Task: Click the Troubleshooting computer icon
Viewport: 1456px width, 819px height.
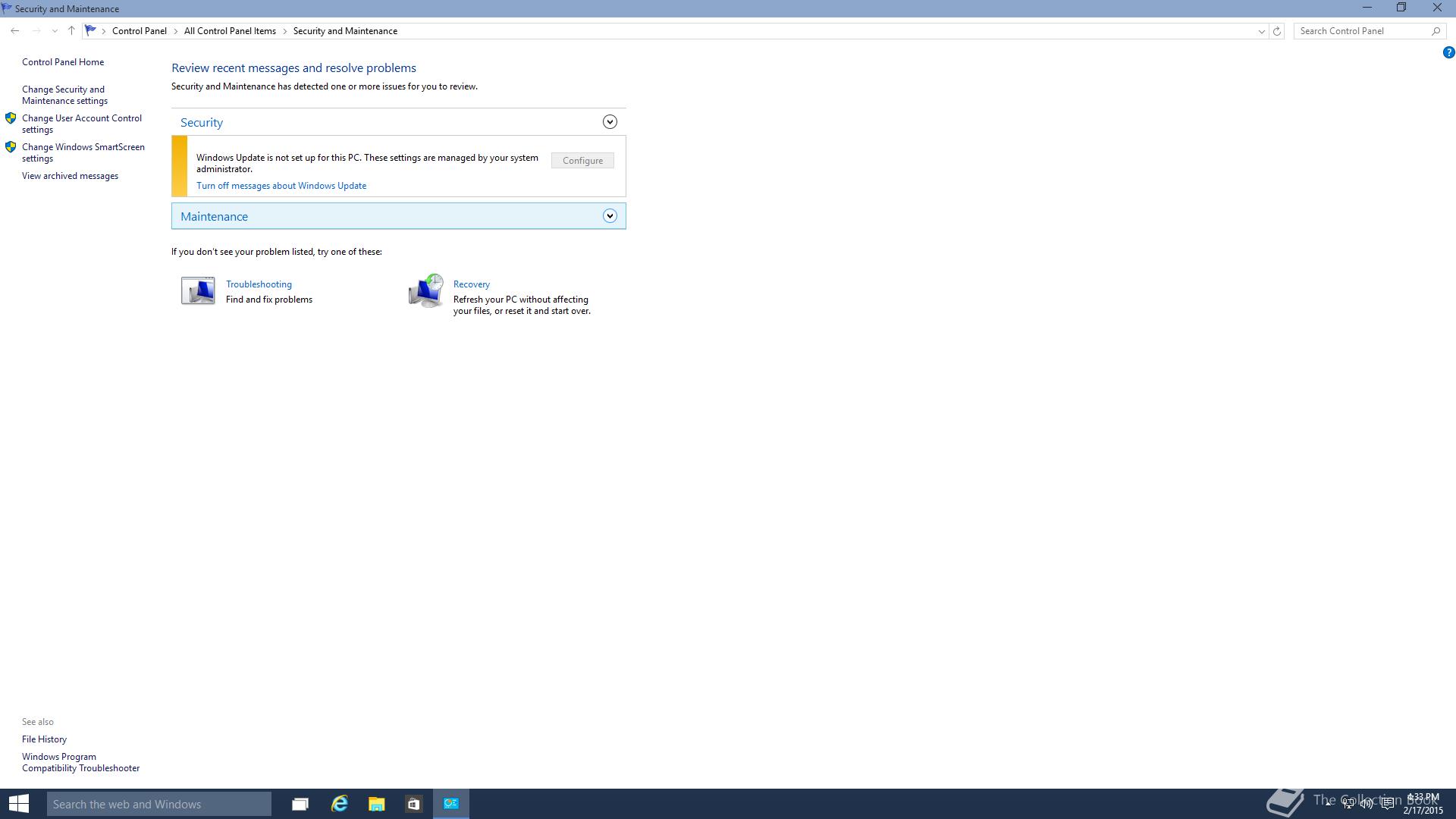Action: (198, 290)
